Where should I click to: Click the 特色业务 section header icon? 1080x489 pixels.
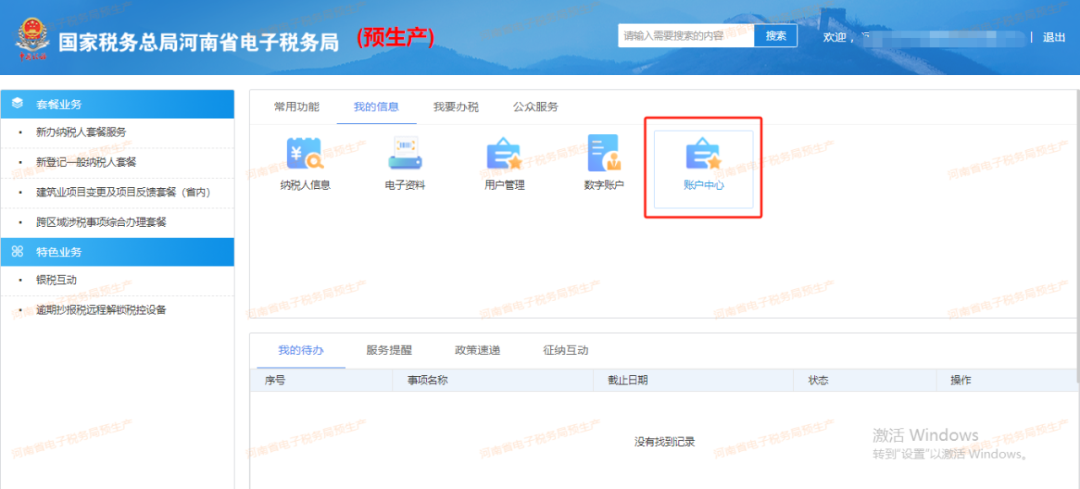(x=18, y=252)
